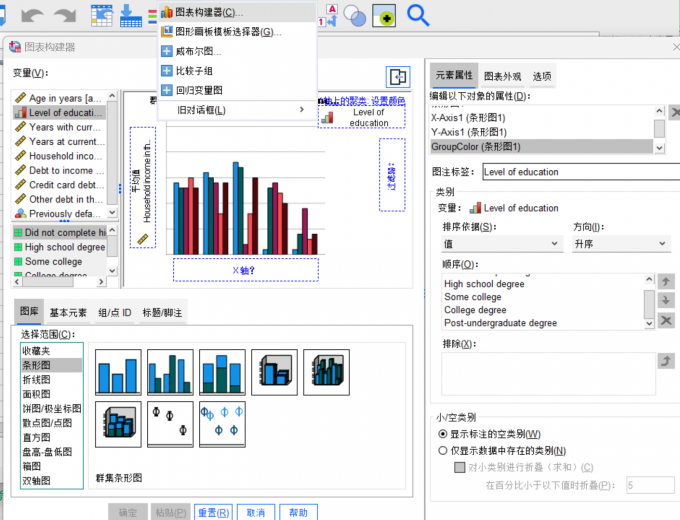This screenshot has width=680, height=520.
Task: Choose 回归变量图 regression variable plots item
Action: [238, 90]
